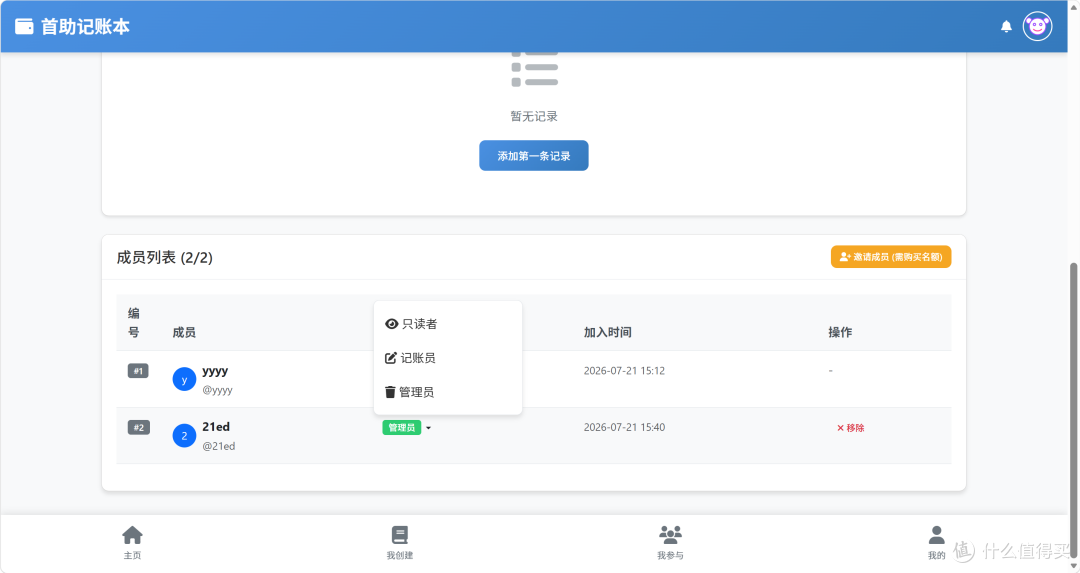Image resolution: width=1080 pixels, height=573 pixels.
Task: Click the trash icon beside 管理员 option
Action: [x=390, y=392]
